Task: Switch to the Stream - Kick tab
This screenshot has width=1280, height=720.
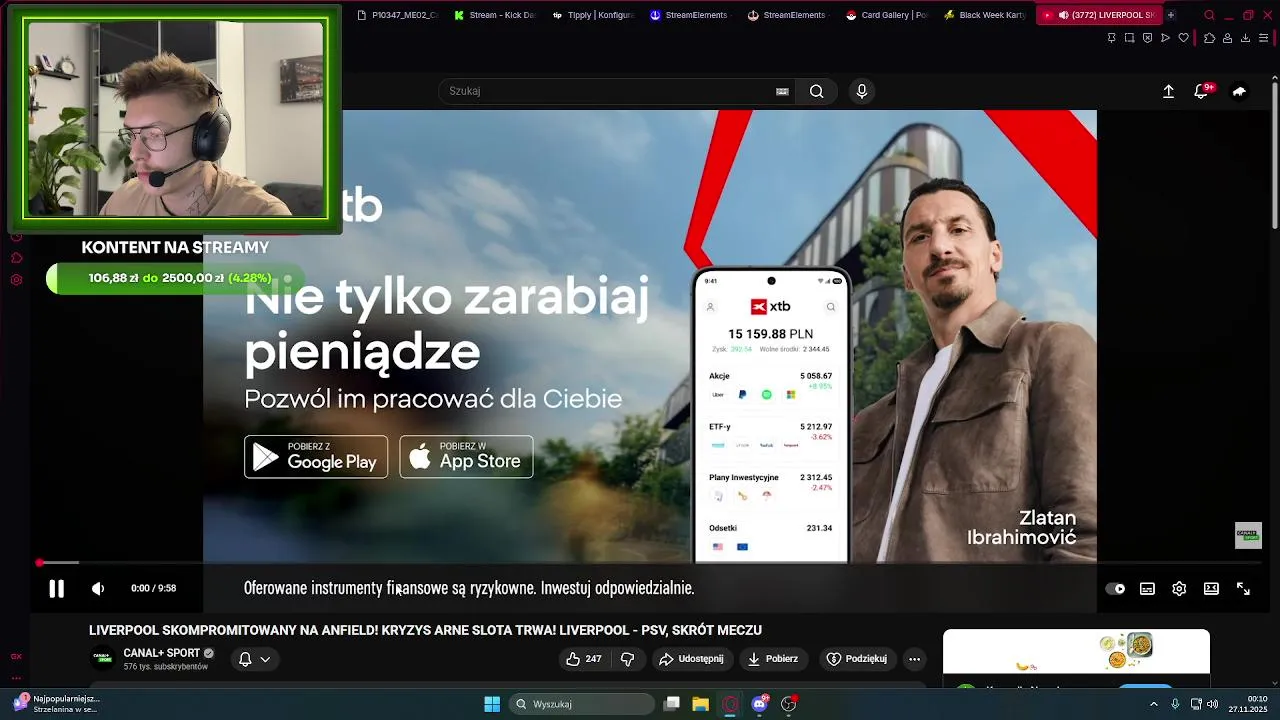Action: click(495, 15)
